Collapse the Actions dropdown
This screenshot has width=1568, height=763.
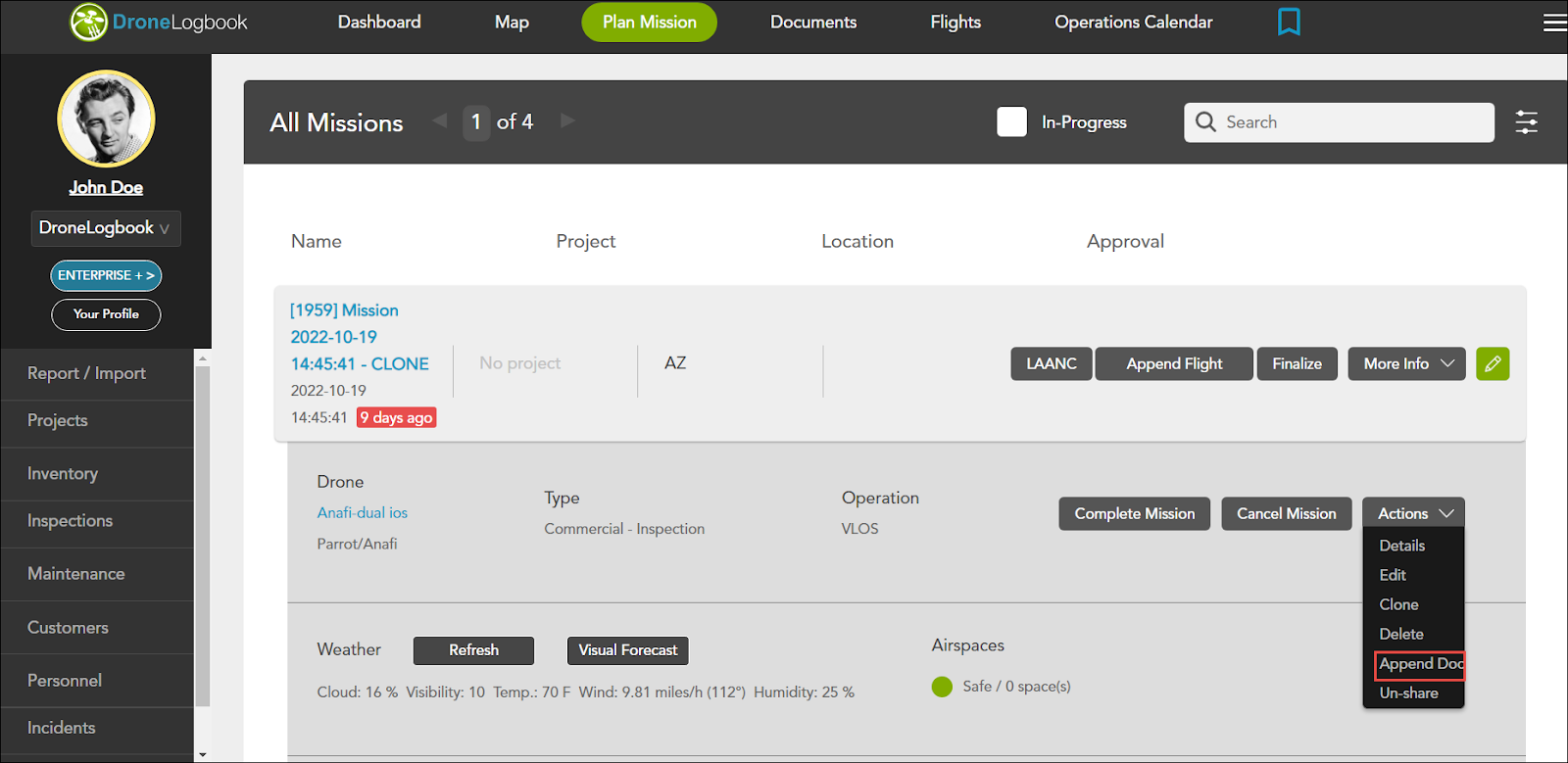pos(1413,513)
